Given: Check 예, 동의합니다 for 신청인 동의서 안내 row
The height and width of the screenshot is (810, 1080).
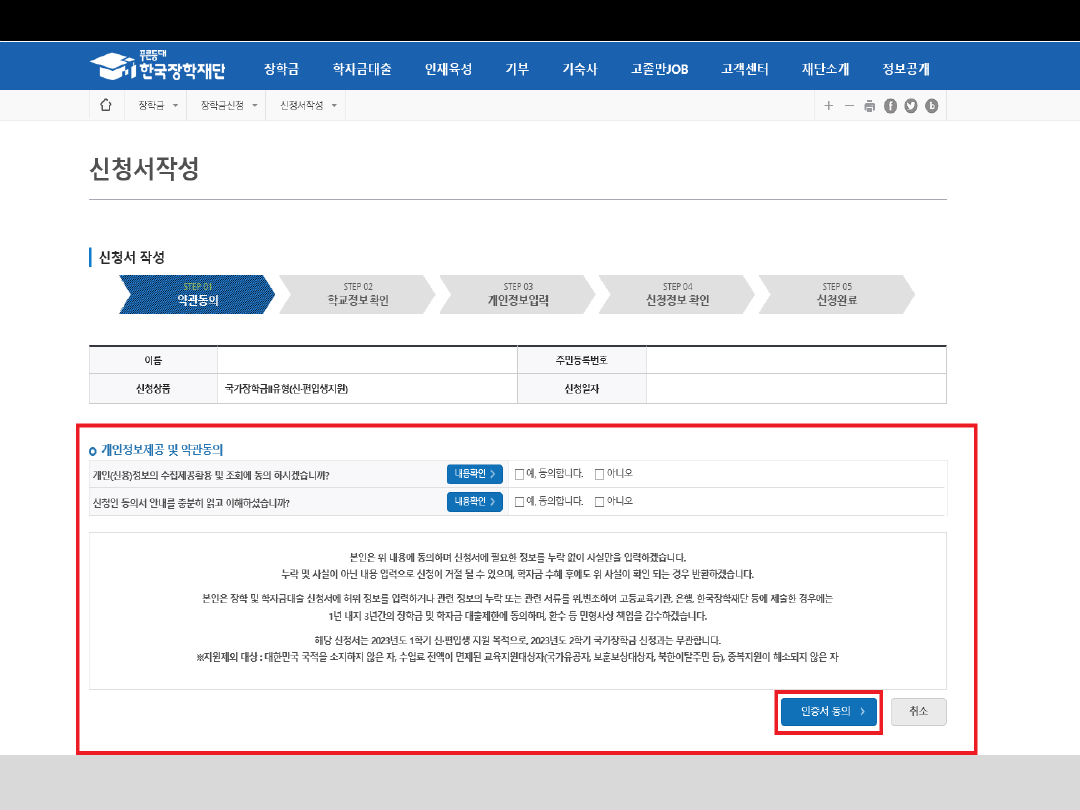Looking at the screenshot, I should [519, 501].
